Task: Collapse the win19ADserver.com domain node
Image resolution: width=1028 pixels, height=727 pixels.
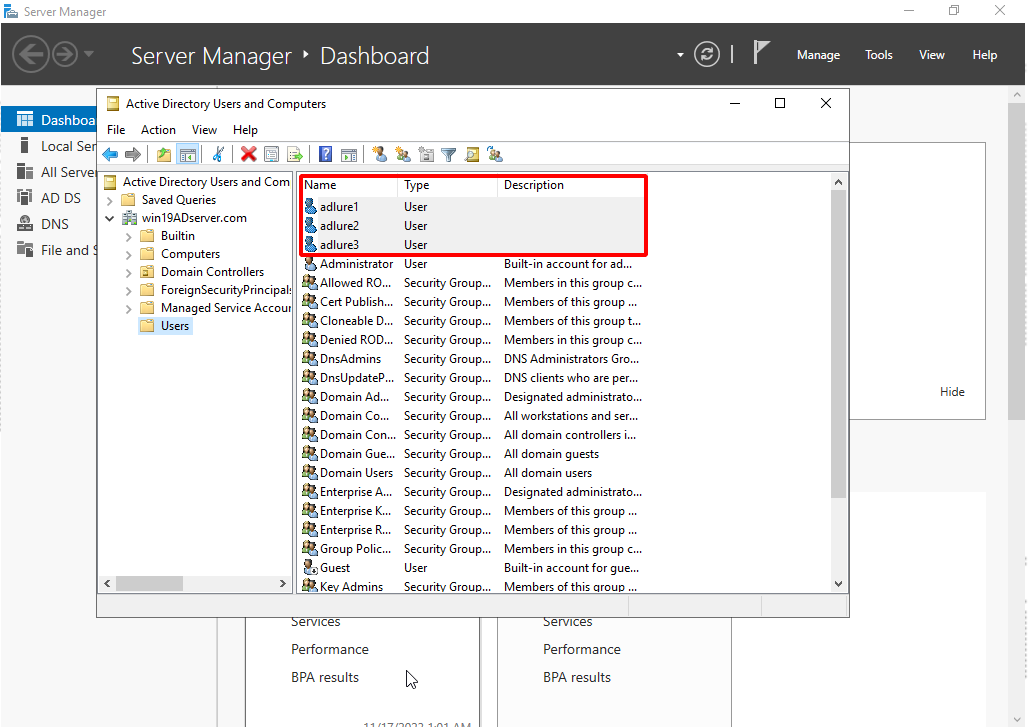Action: pos(109,218)
